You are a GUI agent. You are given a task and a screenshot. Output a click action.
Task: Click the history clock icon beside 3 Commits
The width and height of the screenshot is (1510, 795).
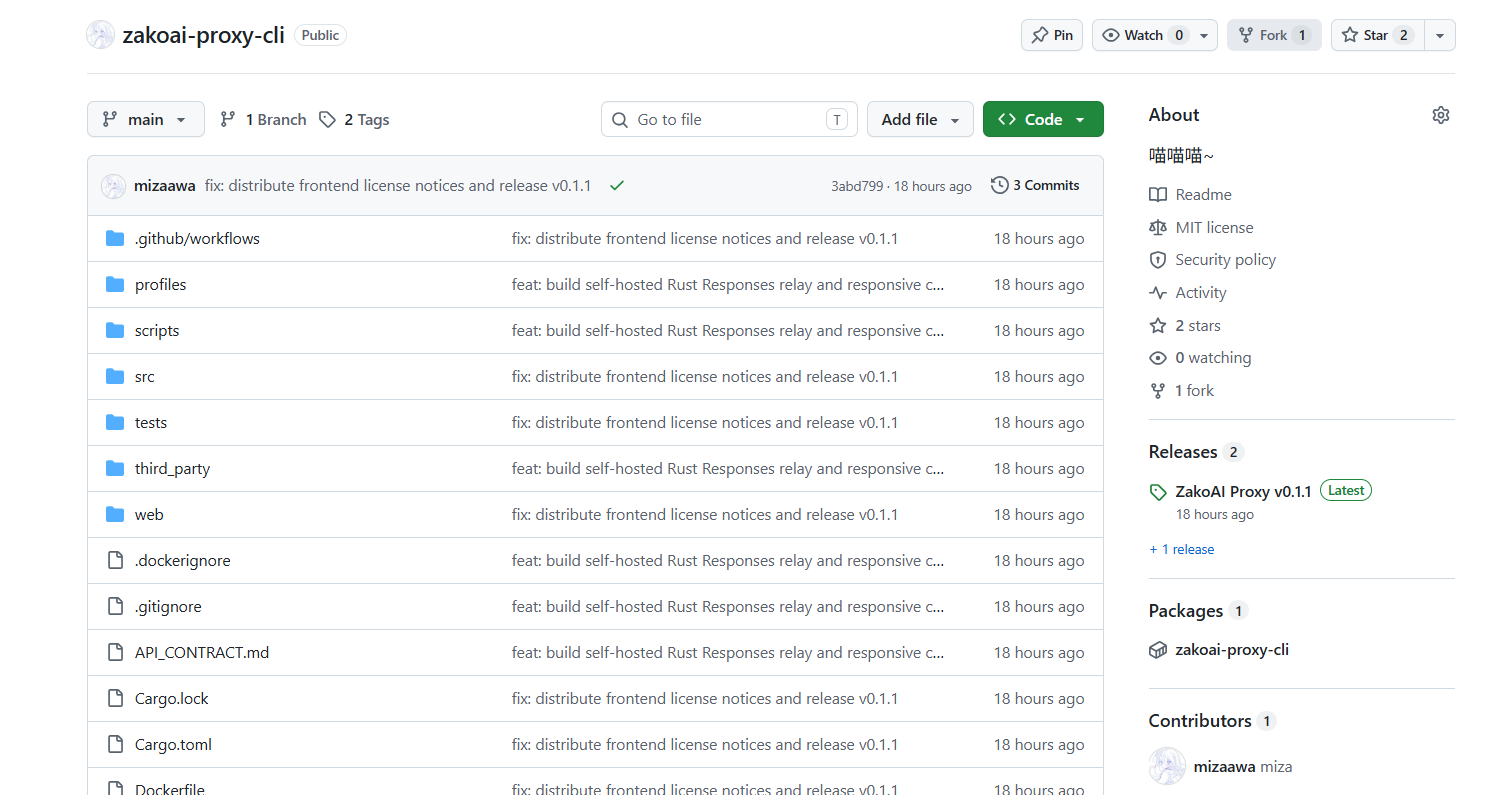(x=999, y=185)
